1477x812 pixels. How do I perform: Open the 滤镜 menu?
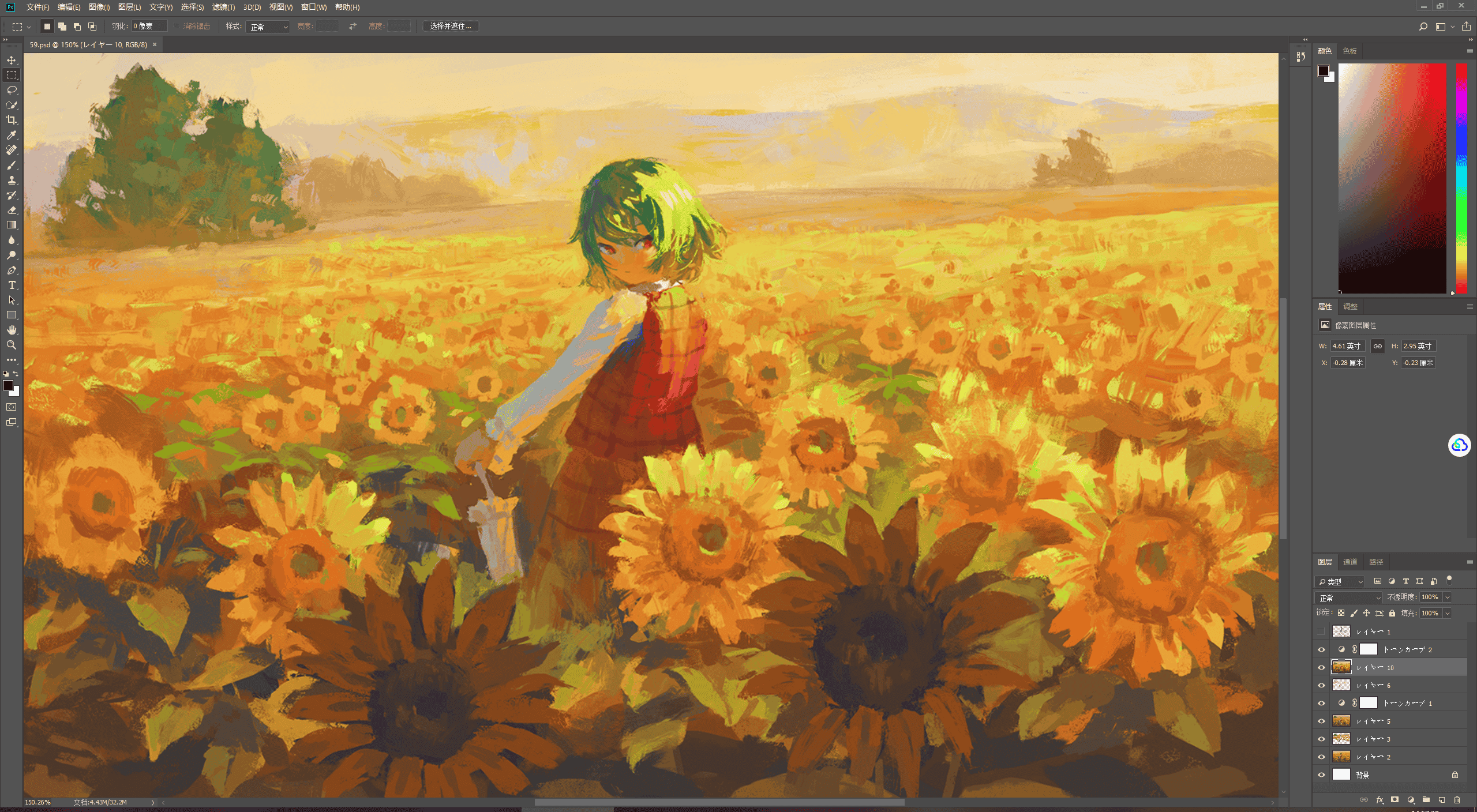pos(223,7)
